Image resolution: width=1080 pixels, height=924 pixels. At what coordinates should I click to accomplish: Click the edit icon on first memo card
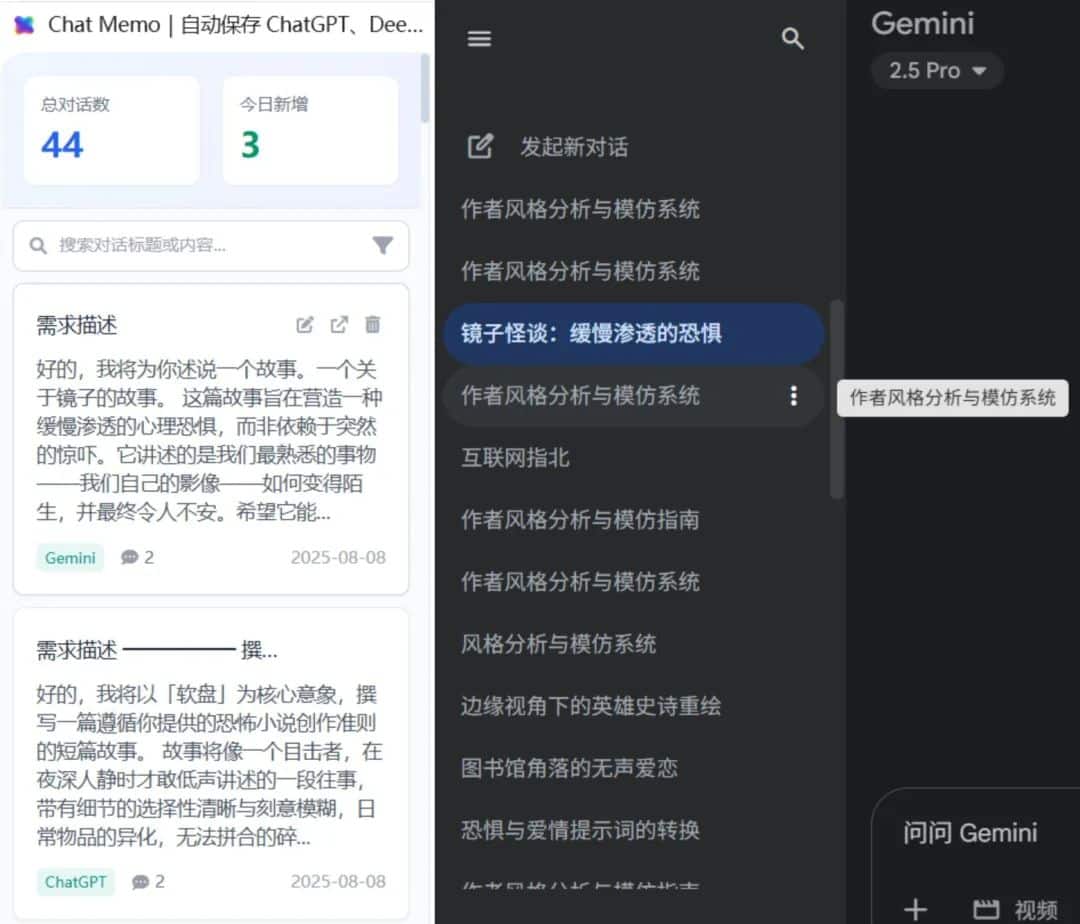(305, 325)
